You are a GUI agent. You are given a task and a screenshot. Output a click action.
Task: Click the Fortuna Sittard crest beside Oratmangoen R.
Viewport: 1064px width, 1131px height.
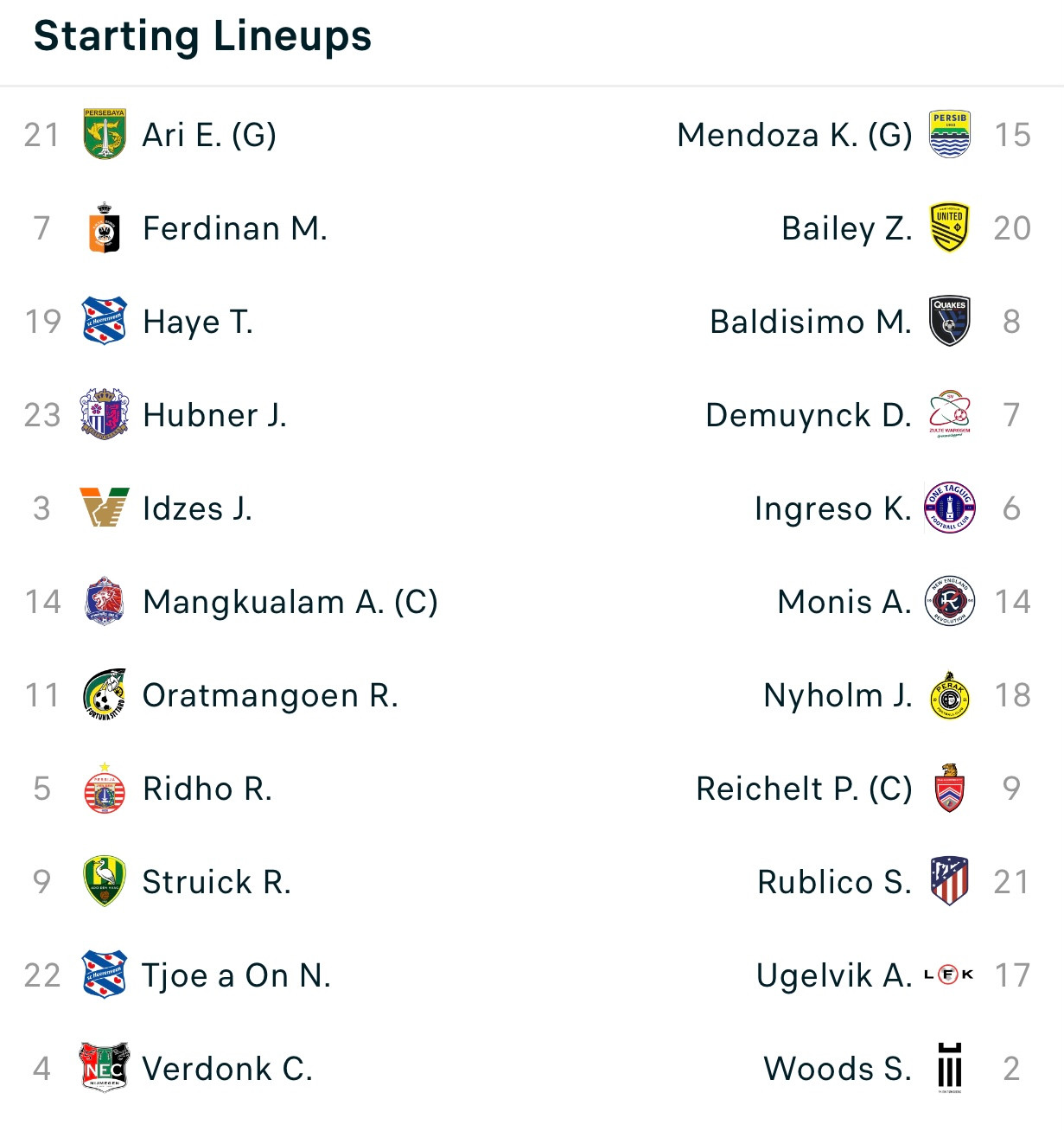[x=105, y=694]
